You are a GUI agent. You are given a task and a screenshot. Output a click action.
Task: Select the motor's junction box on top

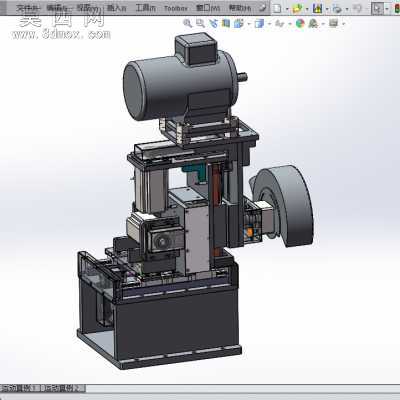[196, 49]
